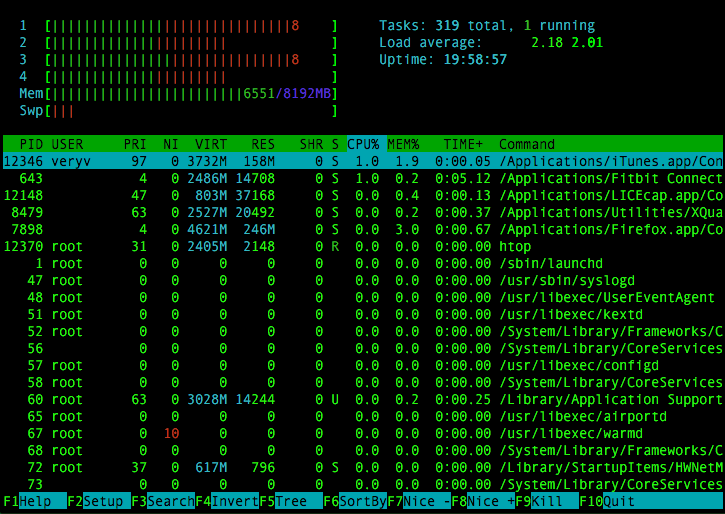
Task: Sort by the CPU% column header
Action: pyautogui.click(x=363, y=144)
